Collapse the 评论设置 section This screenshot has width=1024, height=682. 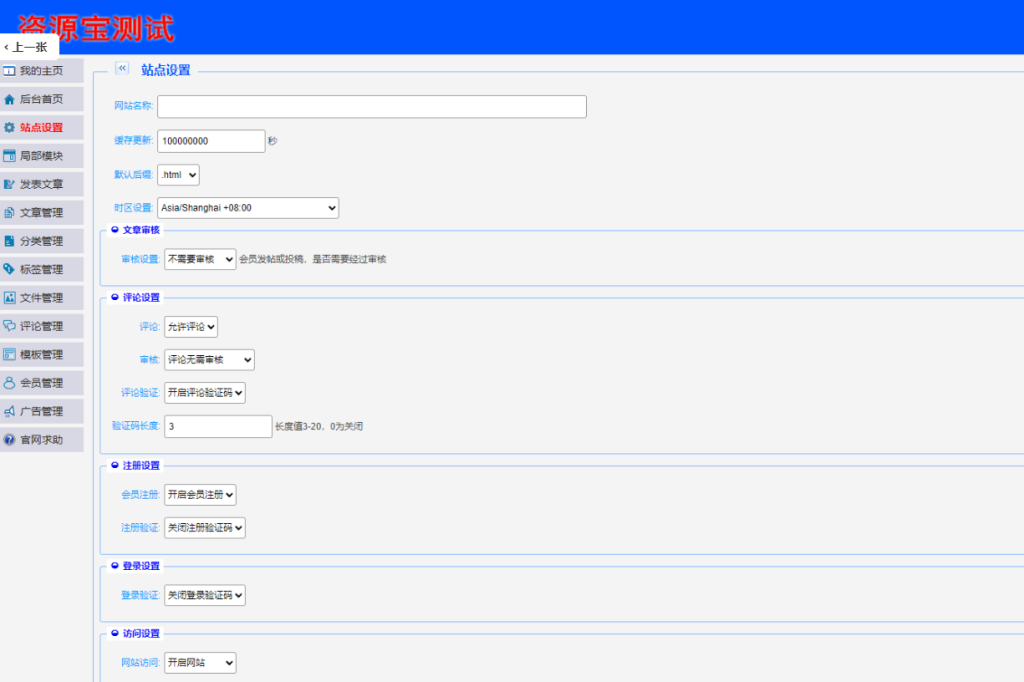115,297
